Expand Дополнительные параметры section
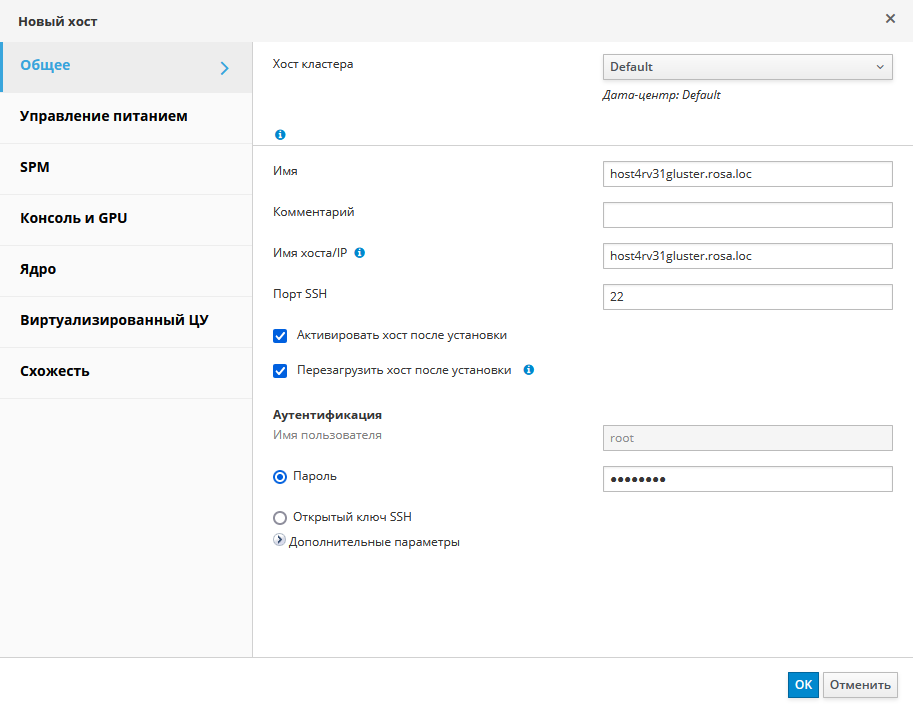This screenshot has width=913, height=715. pos(280,541)
